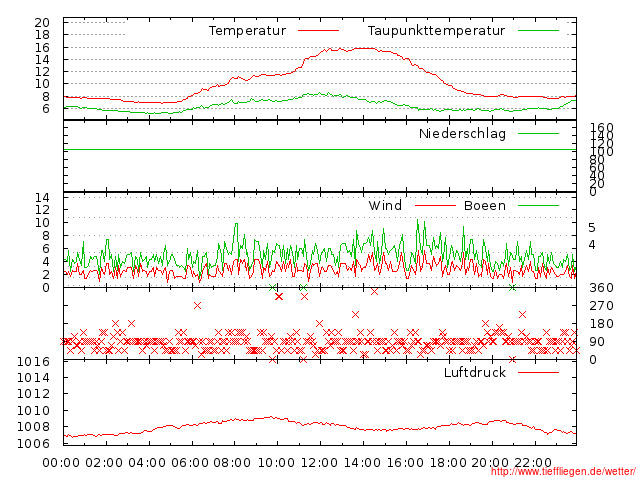Click the 180 wind direction axis label
The image size is (640, 480).
[601, 324]
